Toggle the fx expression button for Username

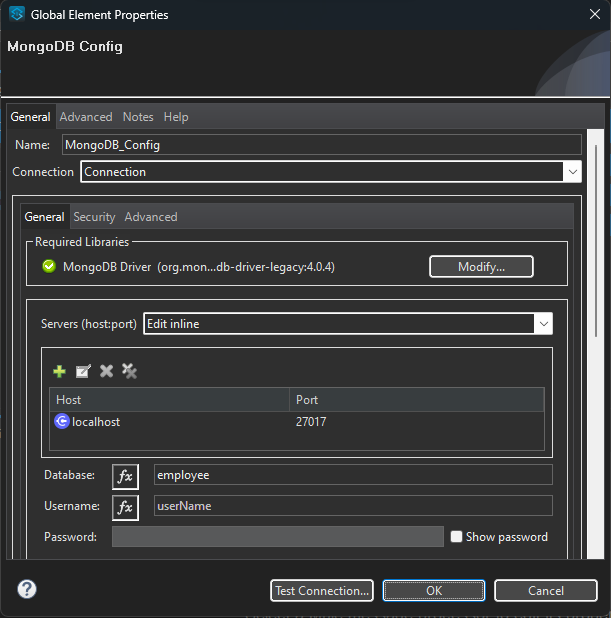[125, 507]
